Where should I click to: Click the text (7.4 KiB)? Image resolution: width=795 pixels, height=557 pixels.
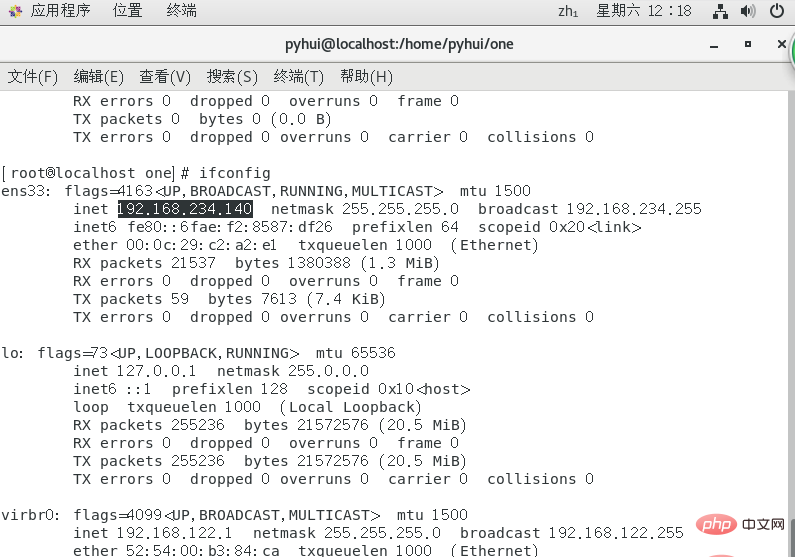346,299
